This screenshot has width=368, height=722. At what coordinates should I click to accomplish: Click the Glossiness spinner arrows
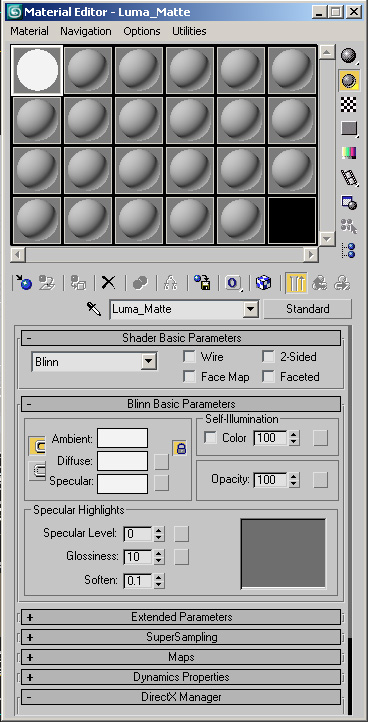coord(158,556)
